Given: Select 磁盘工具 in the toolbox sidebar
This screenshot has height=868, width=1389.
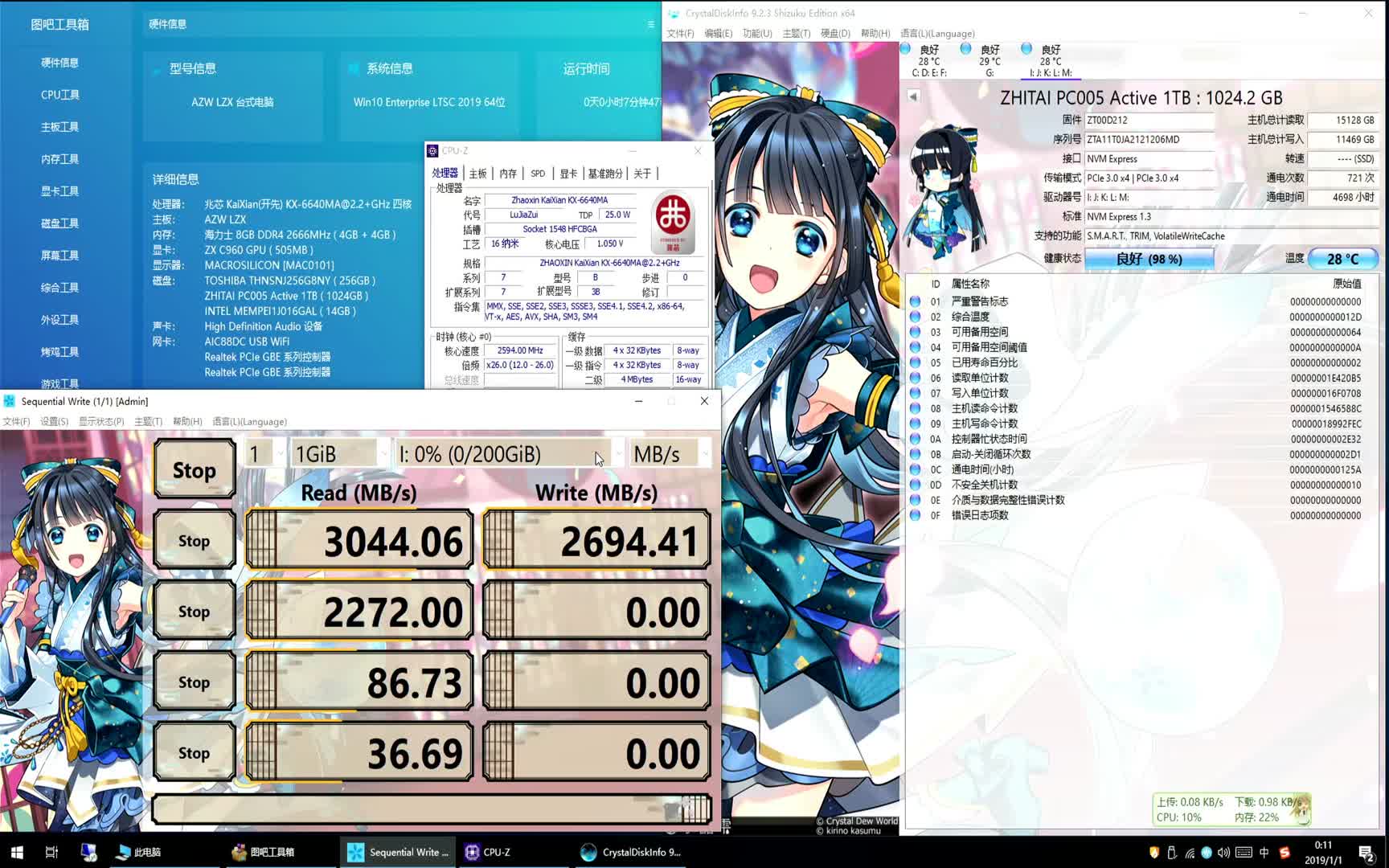Looking at the screenshot, I should 60,223.
